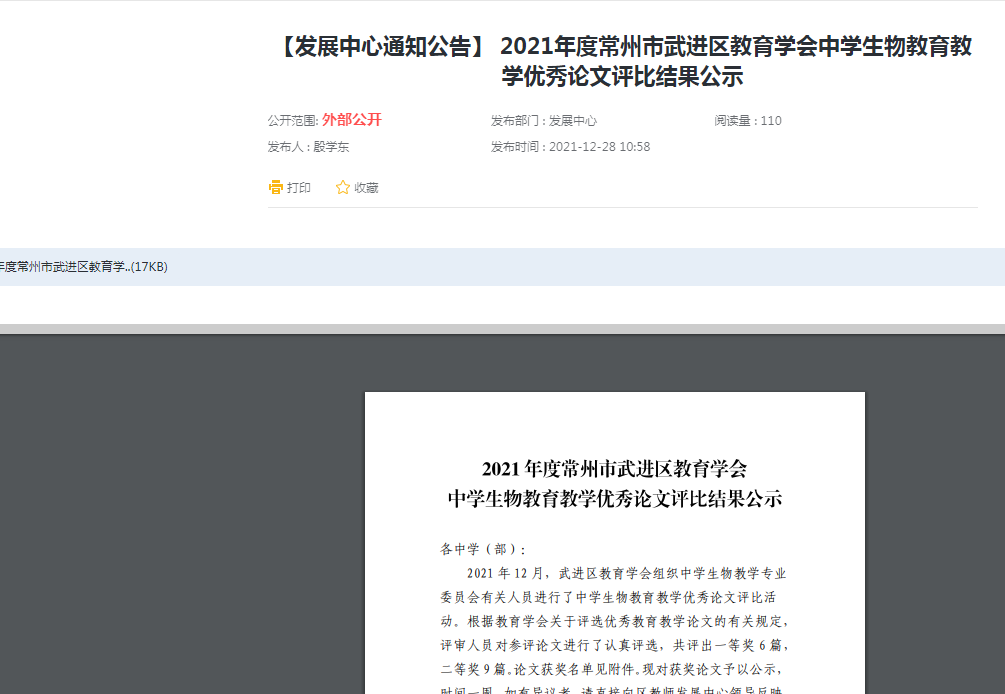Image resolution: width=1005 pixels, height=694 pixels.
Task: Click the document line 中学生物教育教学优秀论文评比结果公示
Action: [x=615, y=499]
